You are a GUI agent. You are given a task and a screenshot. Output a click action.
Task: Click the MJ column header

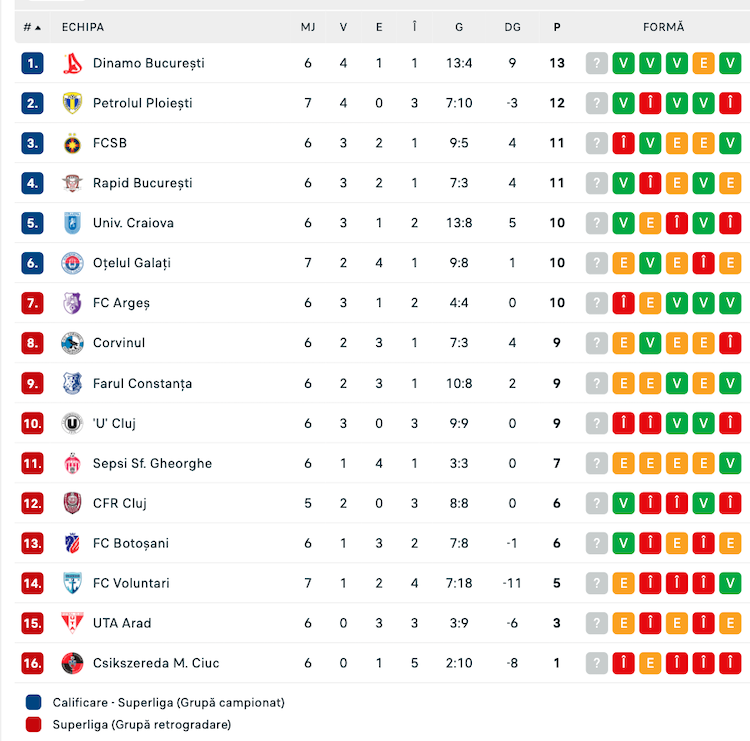coord(308,27)
